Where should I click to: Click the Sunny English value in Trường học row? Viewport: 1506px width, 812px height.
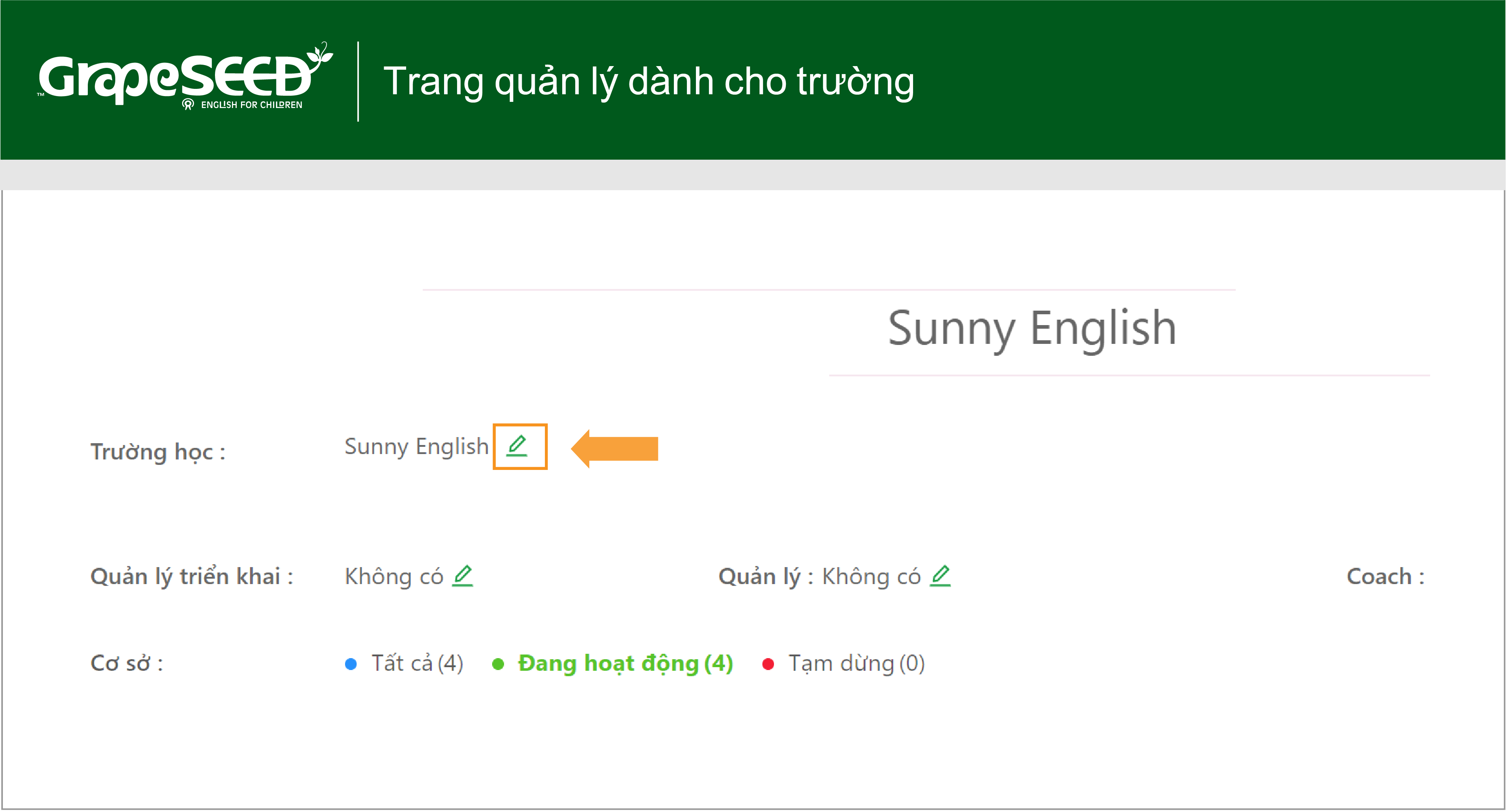(x=416, y=446)
